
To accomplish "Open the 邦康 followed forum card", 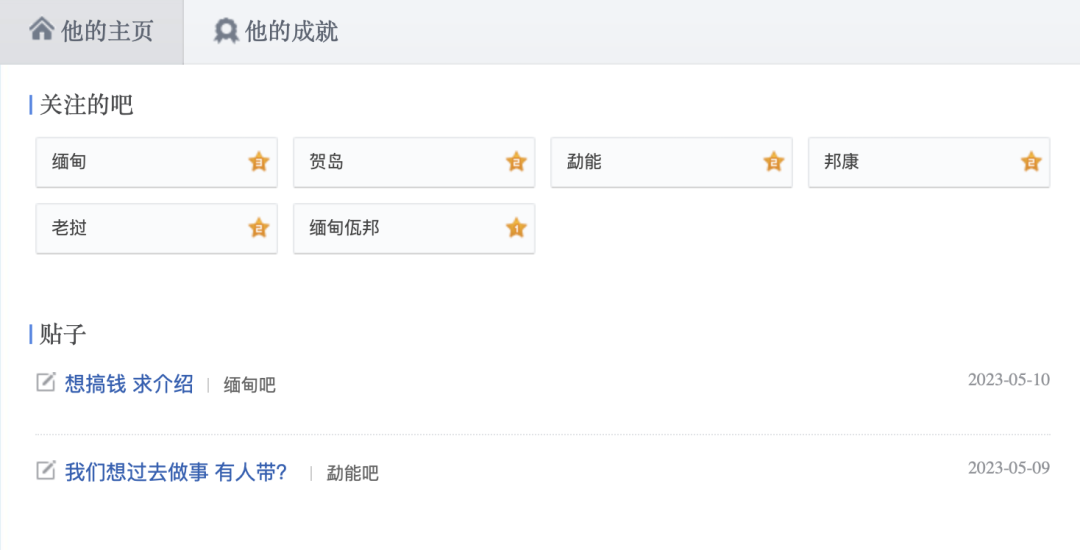I will coord(929,162).
